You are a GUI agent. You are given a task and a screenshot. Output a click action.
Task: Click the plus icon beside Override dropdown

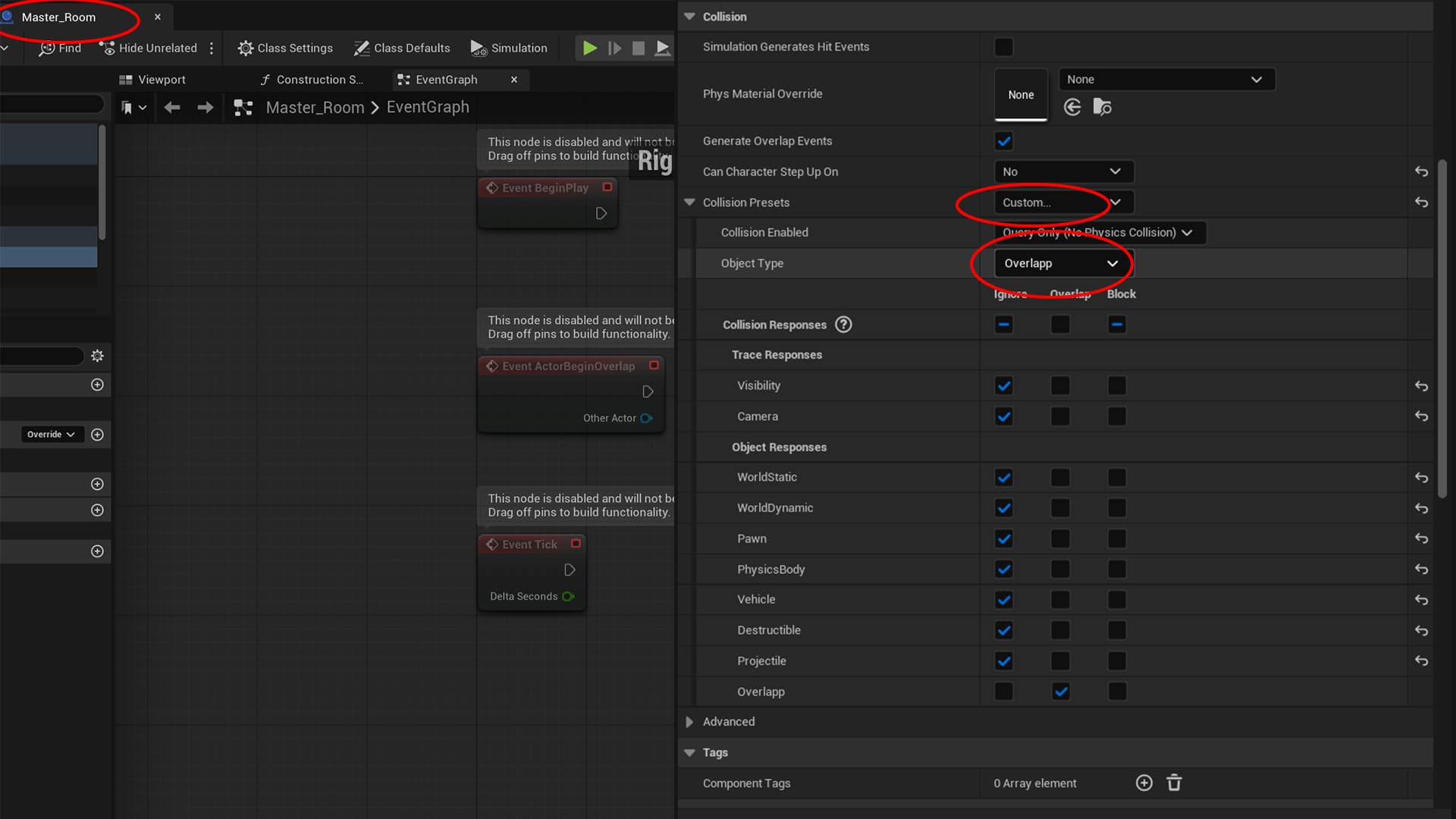(x=97, y=435)
